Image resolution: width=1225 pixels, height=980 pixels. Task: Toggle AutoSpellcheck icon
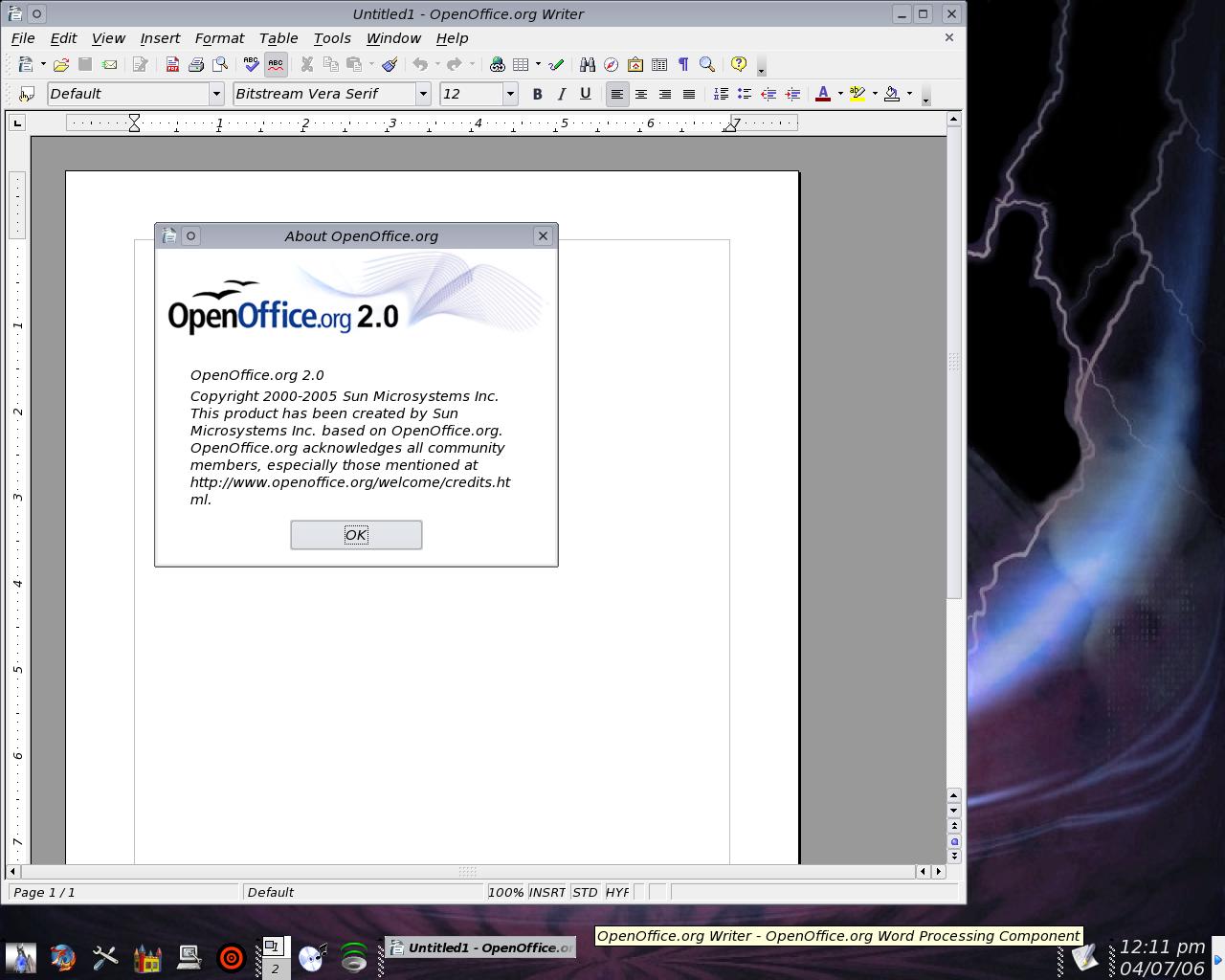(276, 65)
